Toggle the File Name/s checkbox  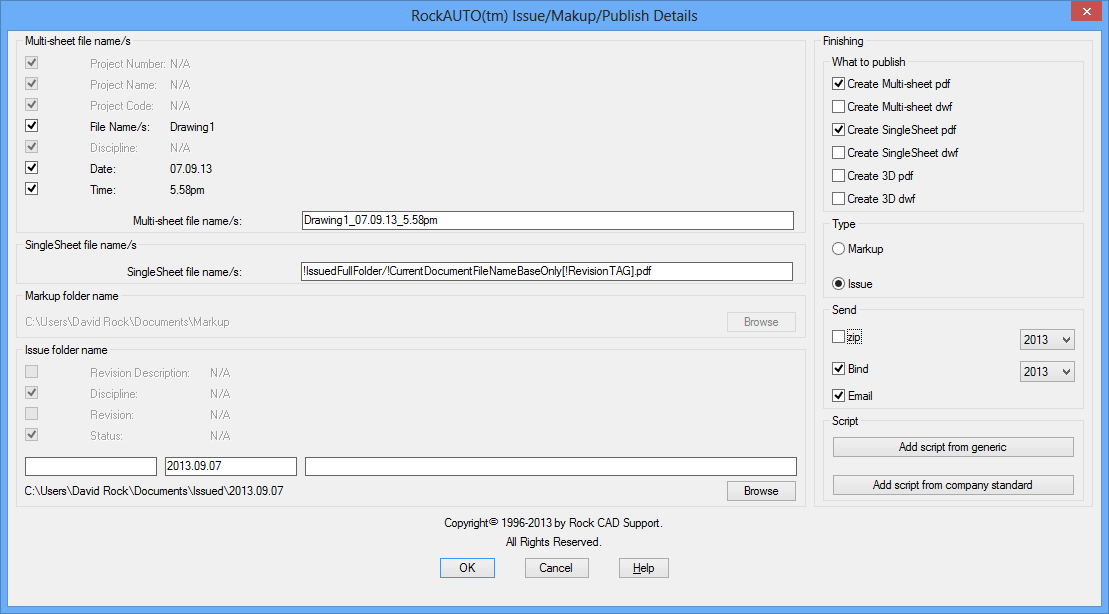pyautogui.click(x=31, y=126)
